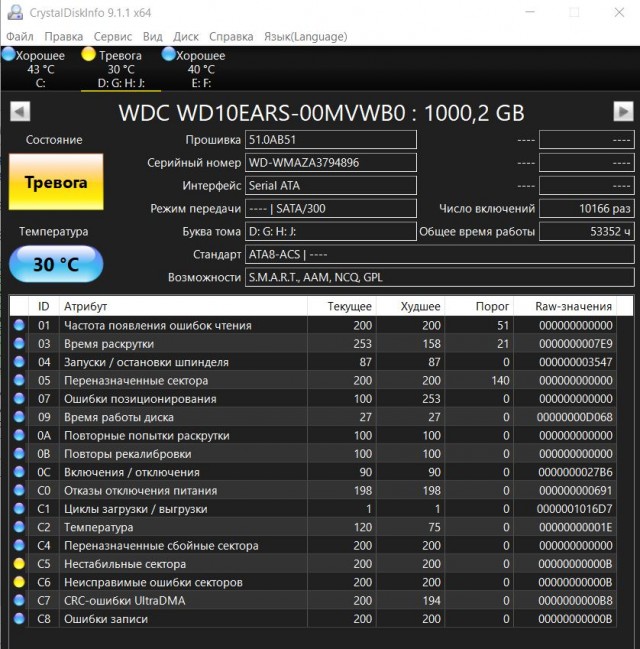This screenshot has width=640, height=649.
Task: Click status icon for attribute 09 Время работы диска
Action: 19,417
